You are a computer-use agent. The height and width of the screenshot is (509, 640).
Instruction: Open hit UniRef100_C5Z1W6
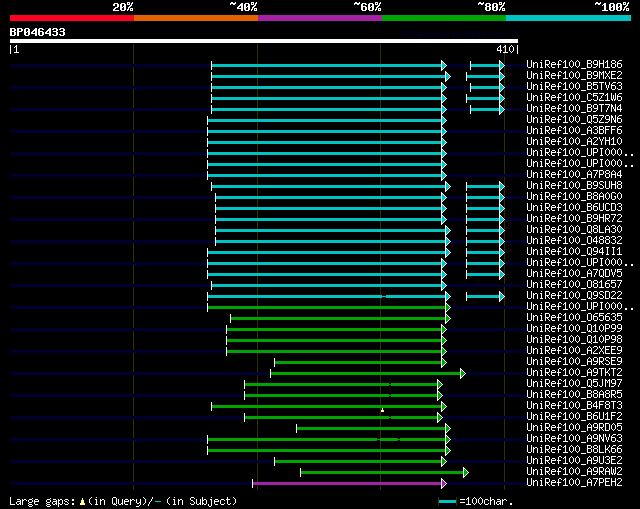pos(574,98)
